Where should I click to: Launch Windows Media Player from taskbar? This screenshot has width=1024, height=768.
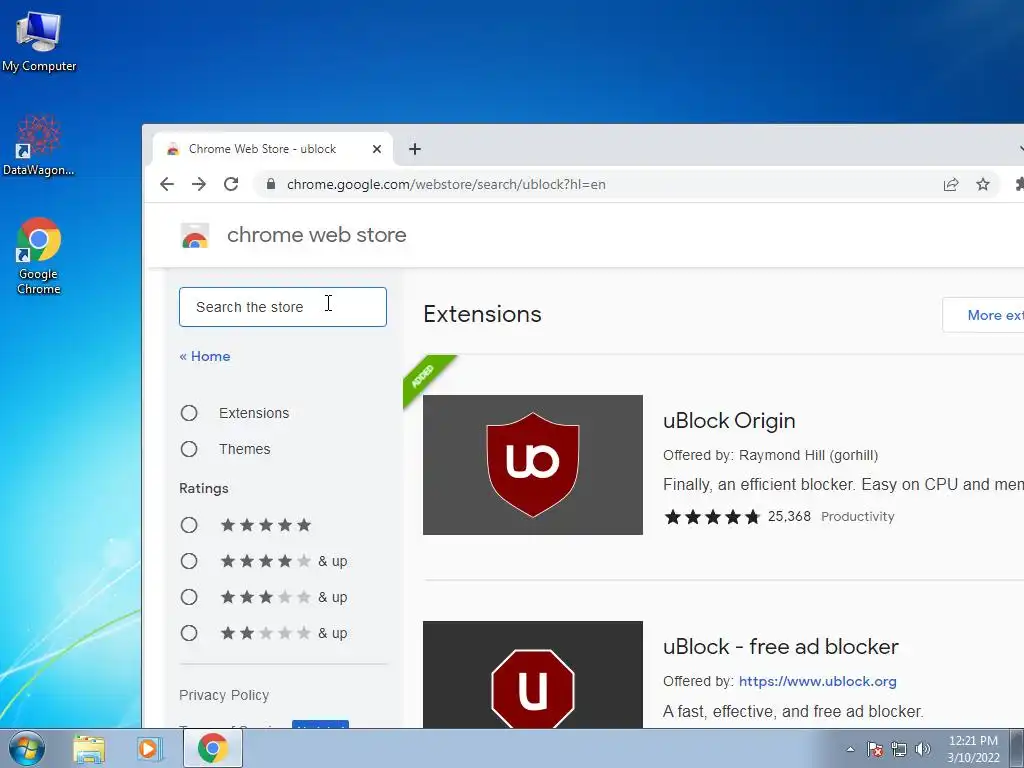149,748
